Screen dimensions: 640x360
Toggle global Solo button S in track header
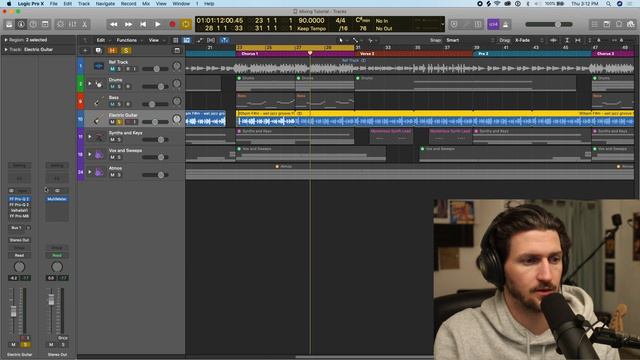tap(126, 51)
